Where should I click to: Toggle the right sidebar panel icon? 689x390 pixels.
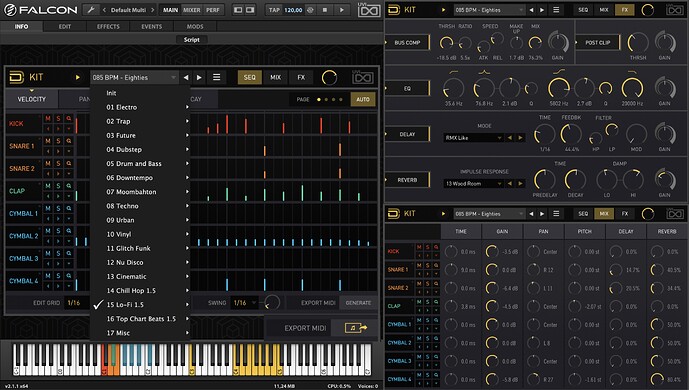tap(250, 10)
